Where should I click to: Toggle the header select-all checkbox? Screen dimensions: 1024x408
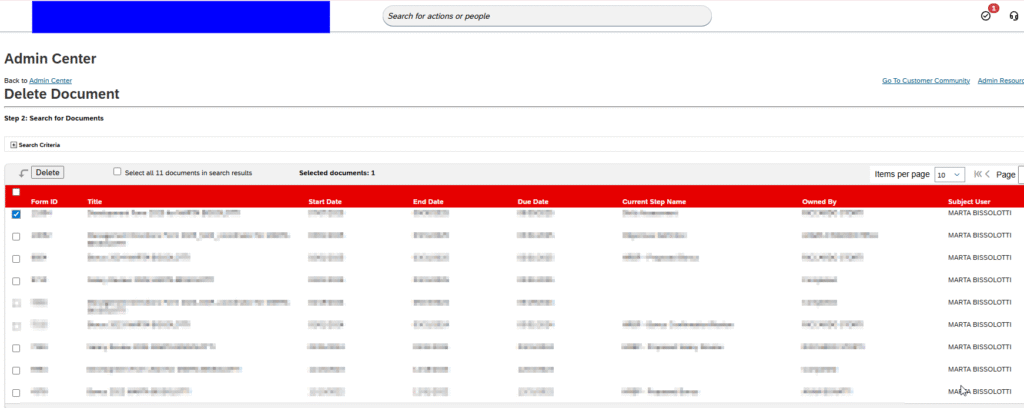(15, 191)
